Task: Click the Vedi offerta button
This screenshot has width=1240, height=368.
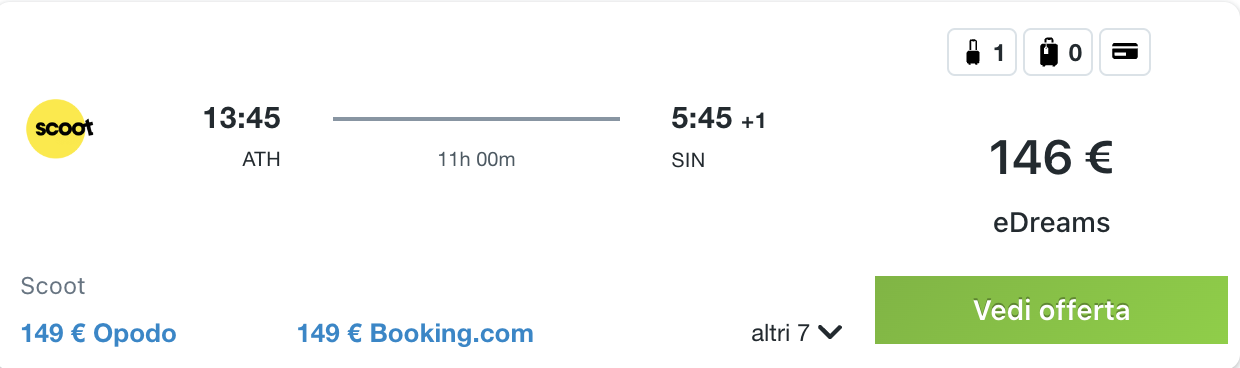Action: 1051,310
